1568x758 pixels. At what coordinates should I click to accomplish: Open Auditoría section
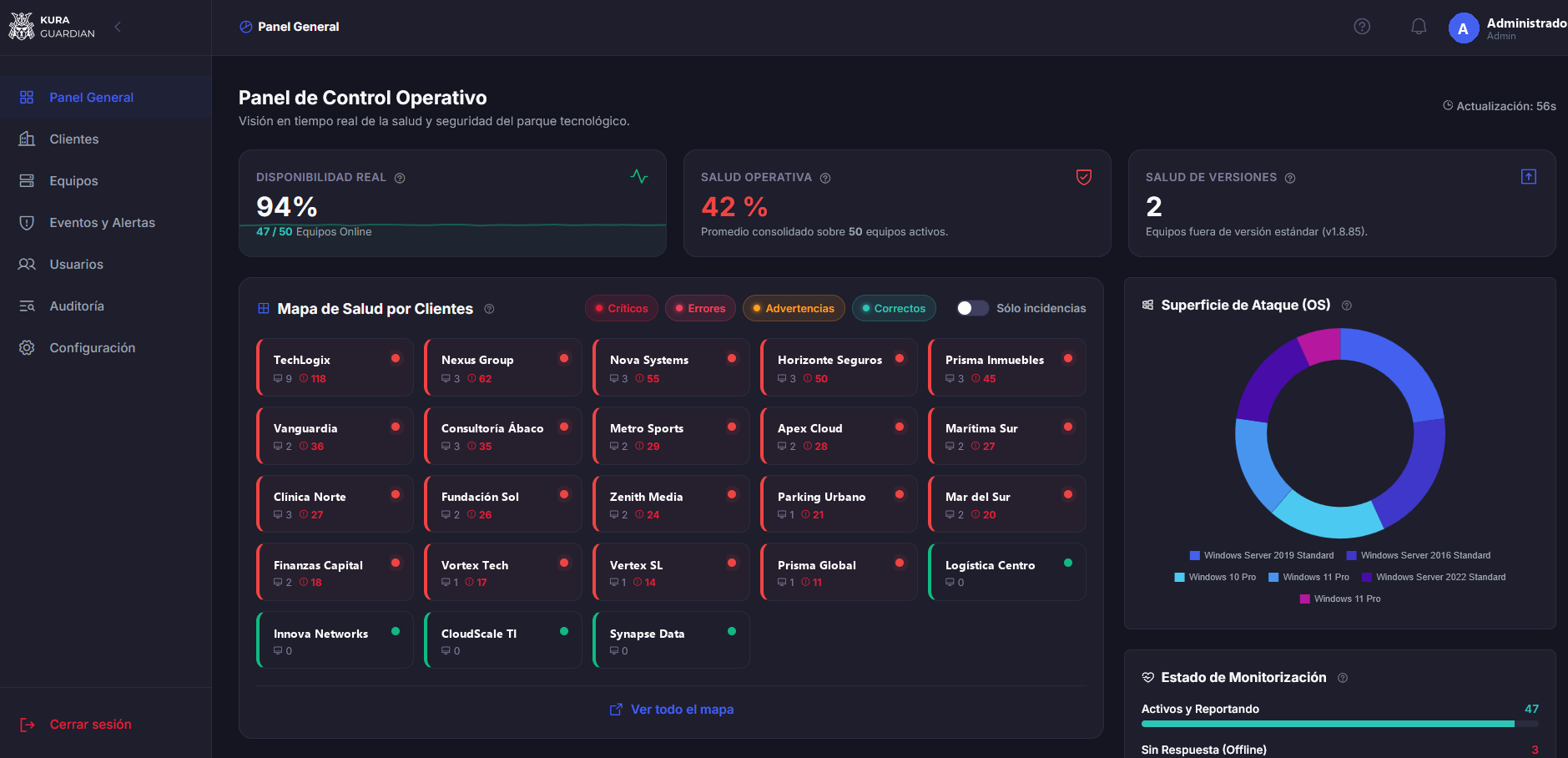click(x=105, y=306)
